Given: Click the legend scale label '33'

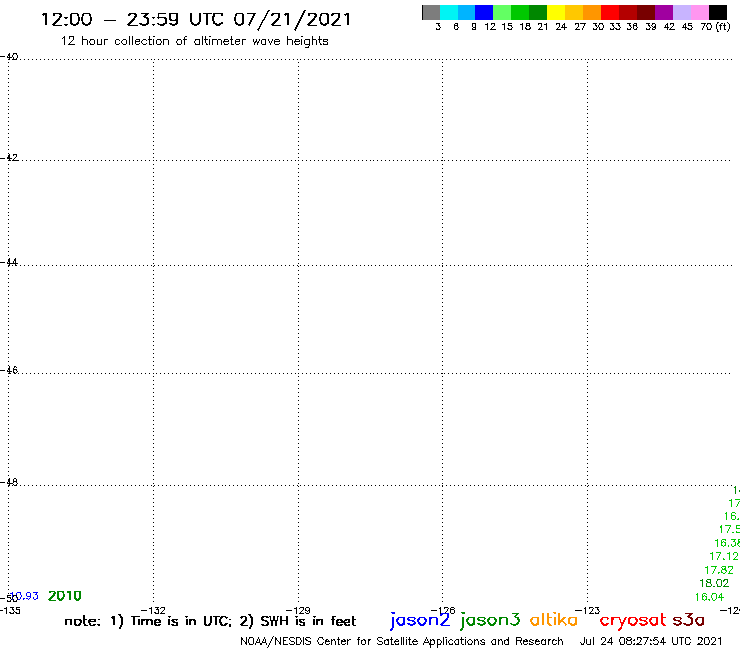Looking at the screenshot, I should coord(615,27).
